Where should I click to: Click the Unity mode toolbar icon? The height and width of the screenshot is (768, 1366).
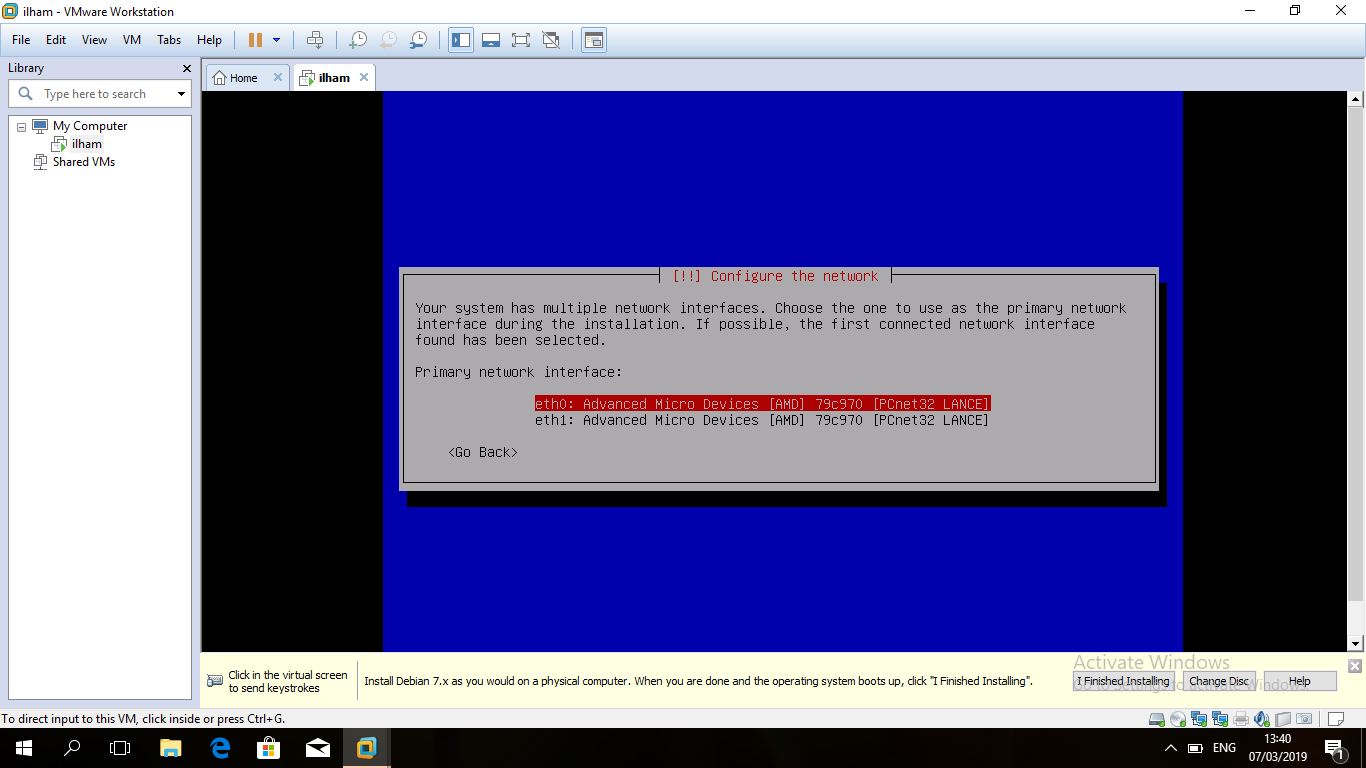point(551,40)
